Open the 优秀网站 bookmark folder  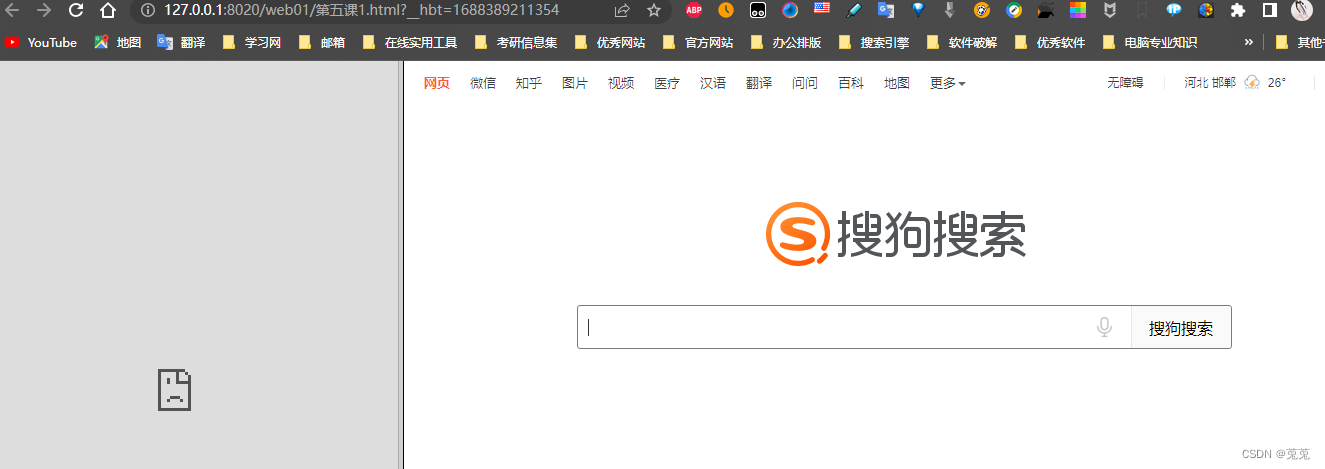[610, 43]
